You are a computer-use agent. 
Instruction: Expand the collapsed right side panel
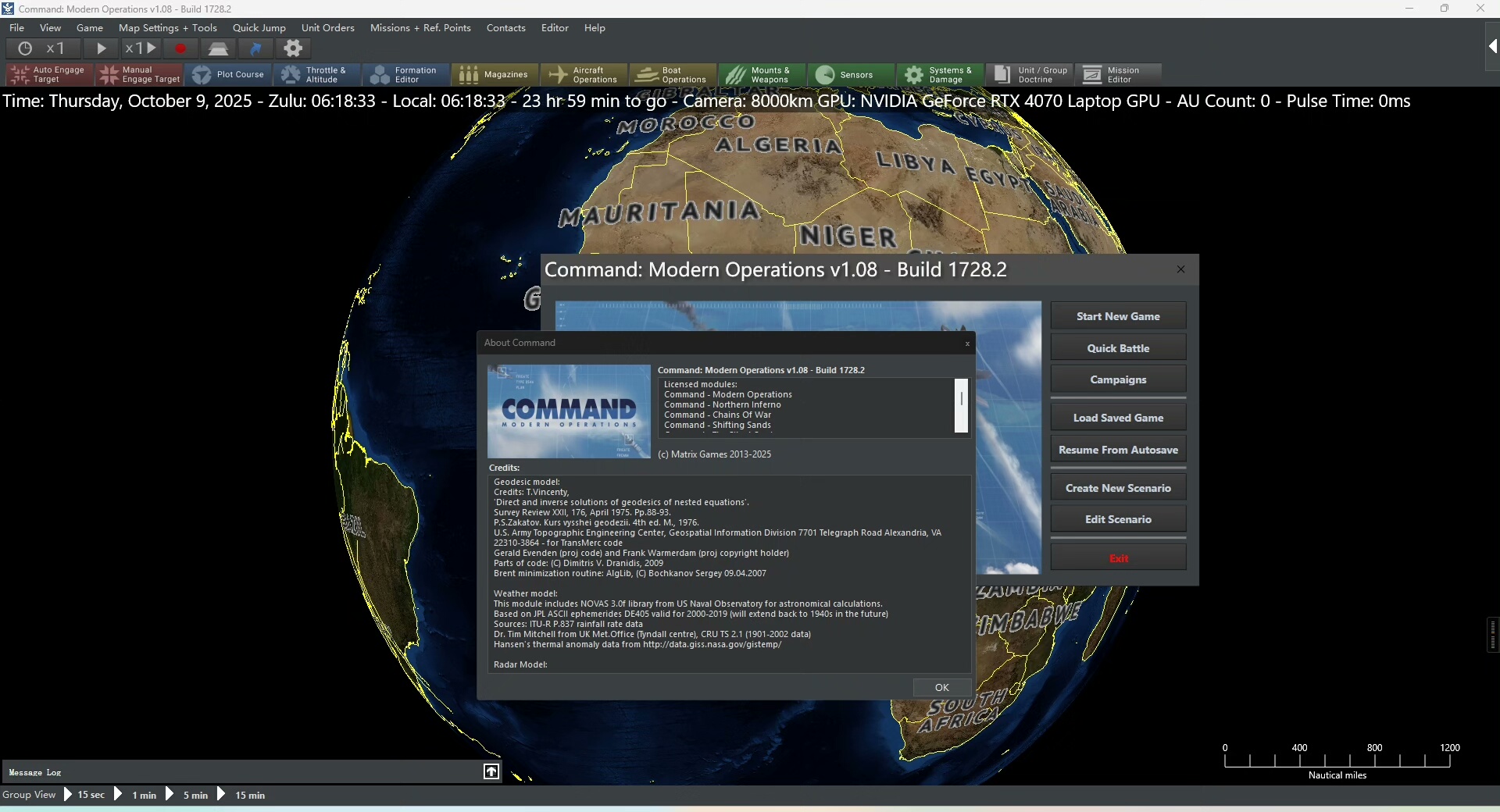click(1492, 47)
